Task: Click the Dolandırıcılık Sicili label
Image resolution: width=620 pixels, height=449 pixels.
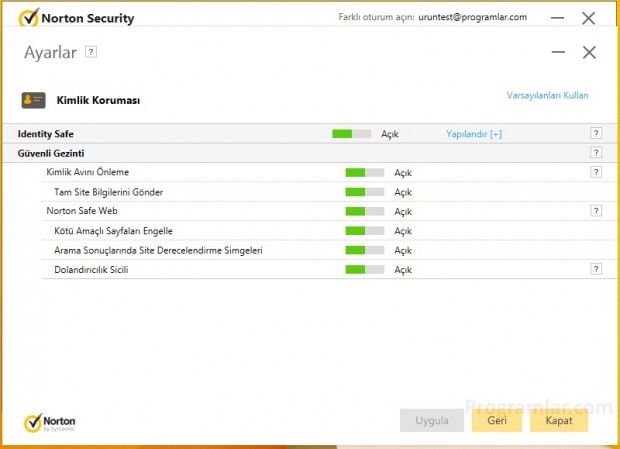Action: click(91, 270)
